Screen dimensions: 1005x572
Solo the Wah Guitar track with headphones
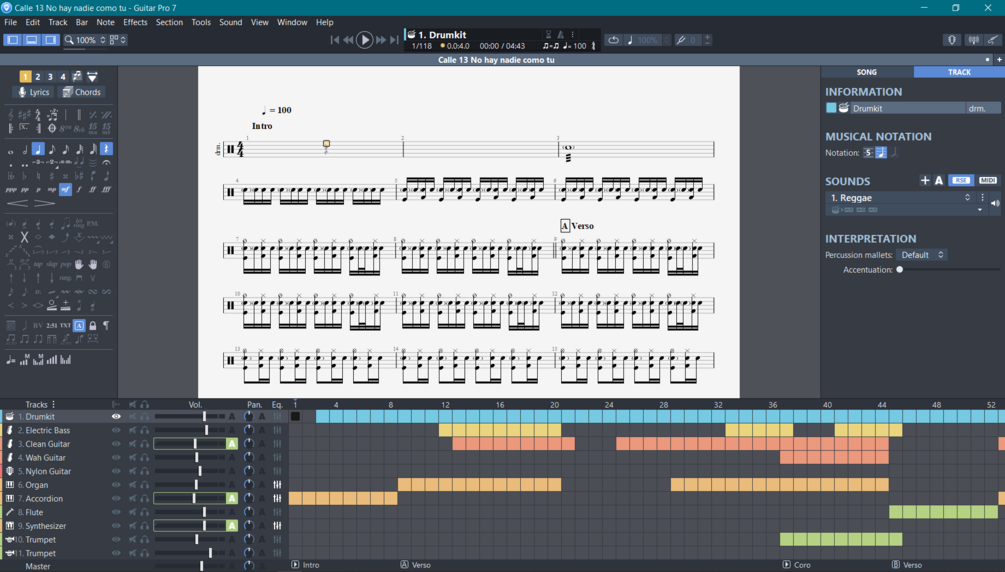point(145,457)
